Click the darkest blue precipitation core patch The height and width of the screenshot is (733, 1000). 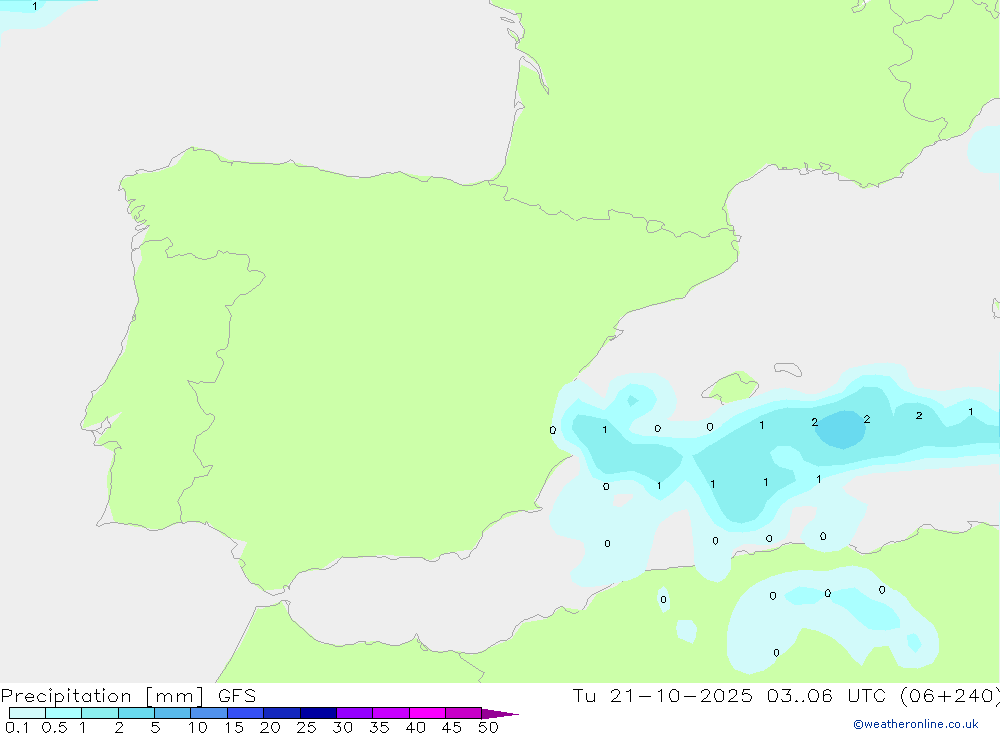point(841,429)
